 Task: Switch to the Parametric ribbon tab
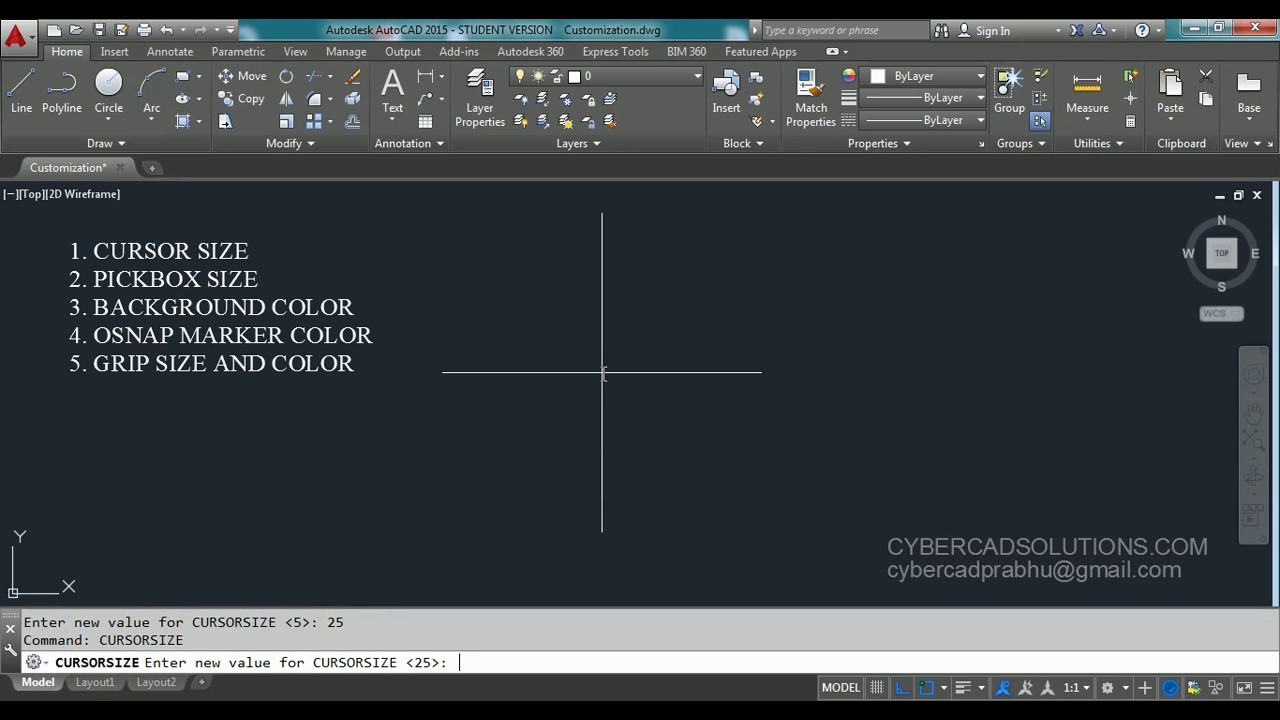pos(238,52)
